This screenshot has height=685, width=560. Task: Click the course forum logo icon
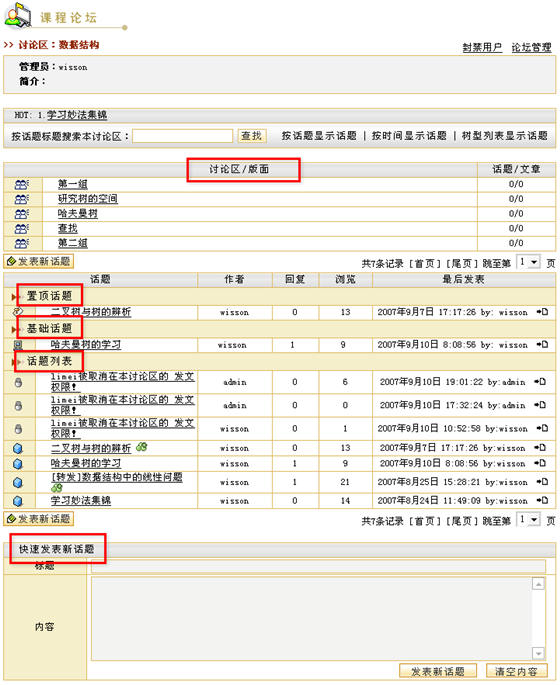click(17, 16)
